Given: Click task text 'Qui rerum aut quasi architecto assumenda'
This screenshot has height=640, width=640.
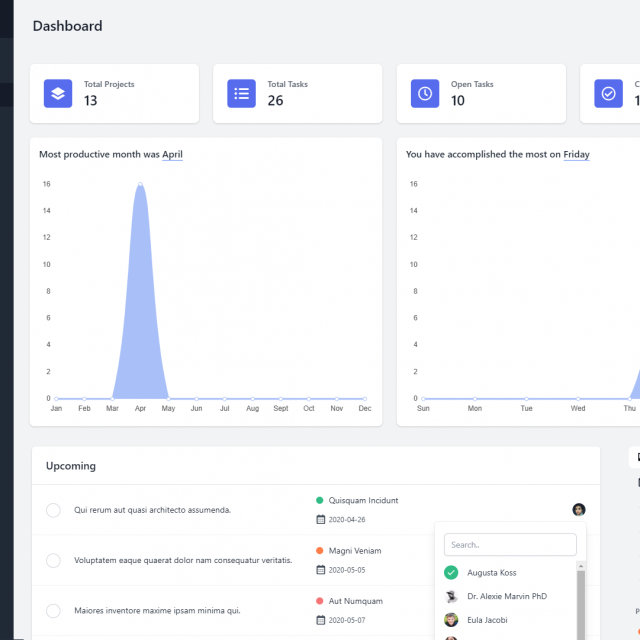Looking at the screenshot, I should (152, 510).
